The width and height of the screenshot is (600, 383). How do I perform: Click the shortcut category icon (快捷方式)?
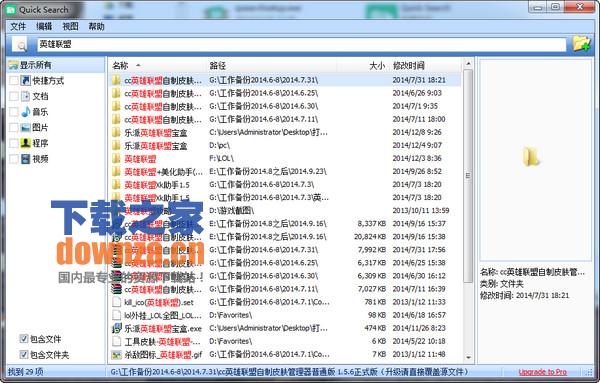pos(26,80)
